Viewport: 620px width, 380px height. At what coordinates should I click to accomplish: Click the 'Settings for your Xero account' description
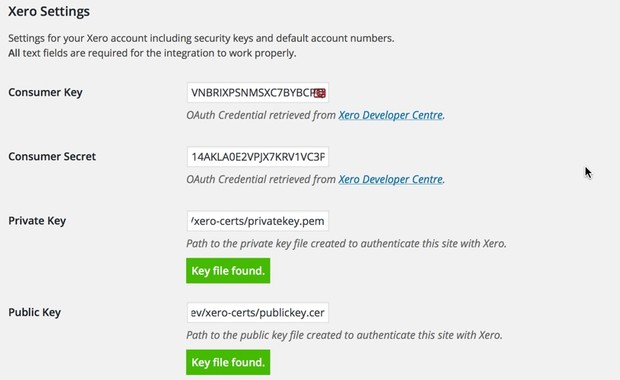click(201, 38)
